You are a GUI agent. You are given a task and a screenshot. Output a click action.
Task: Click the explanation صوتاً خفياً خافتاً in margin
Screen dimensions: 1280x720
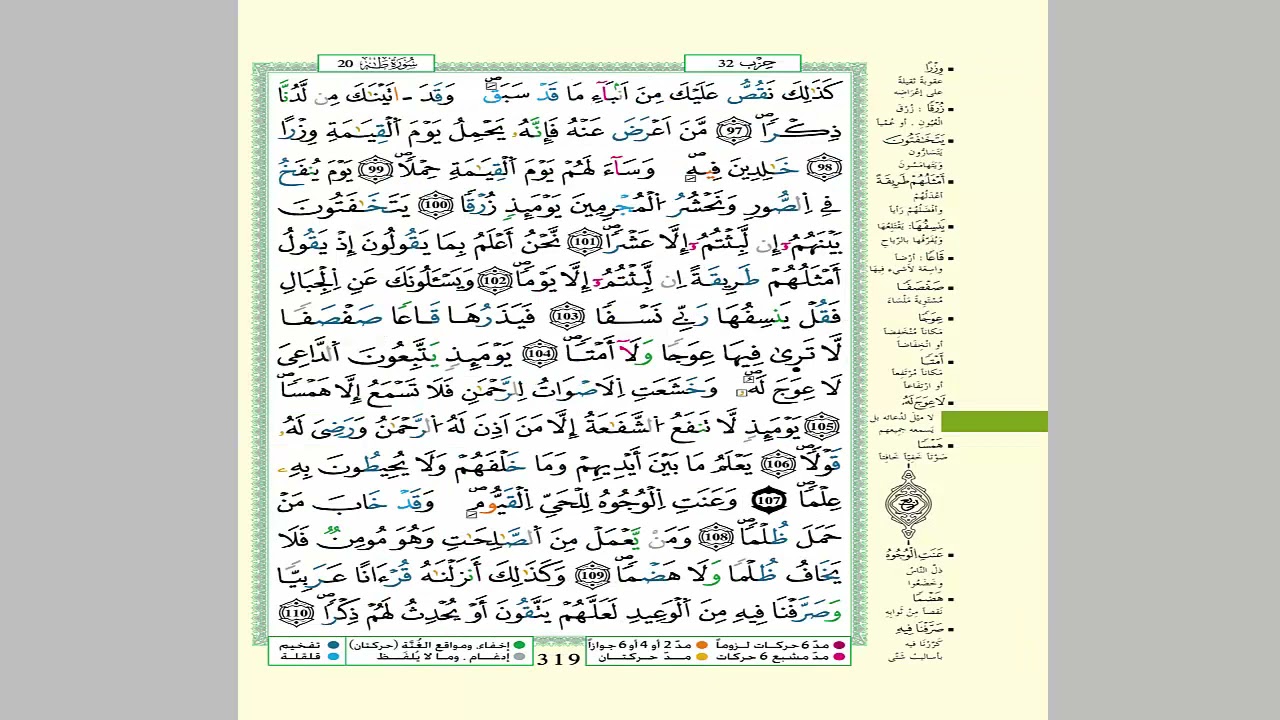click(913, 456)
